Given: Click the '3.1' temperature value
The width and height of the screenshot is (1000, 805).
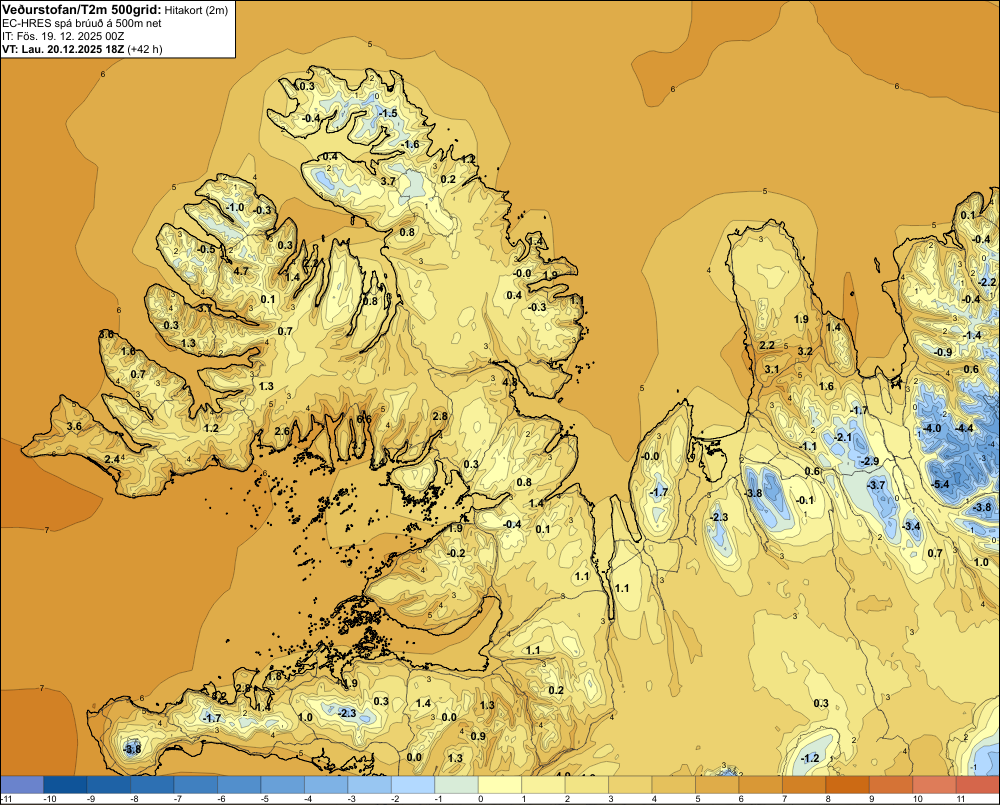Looking at the screenshot, I should click(772, 369).
